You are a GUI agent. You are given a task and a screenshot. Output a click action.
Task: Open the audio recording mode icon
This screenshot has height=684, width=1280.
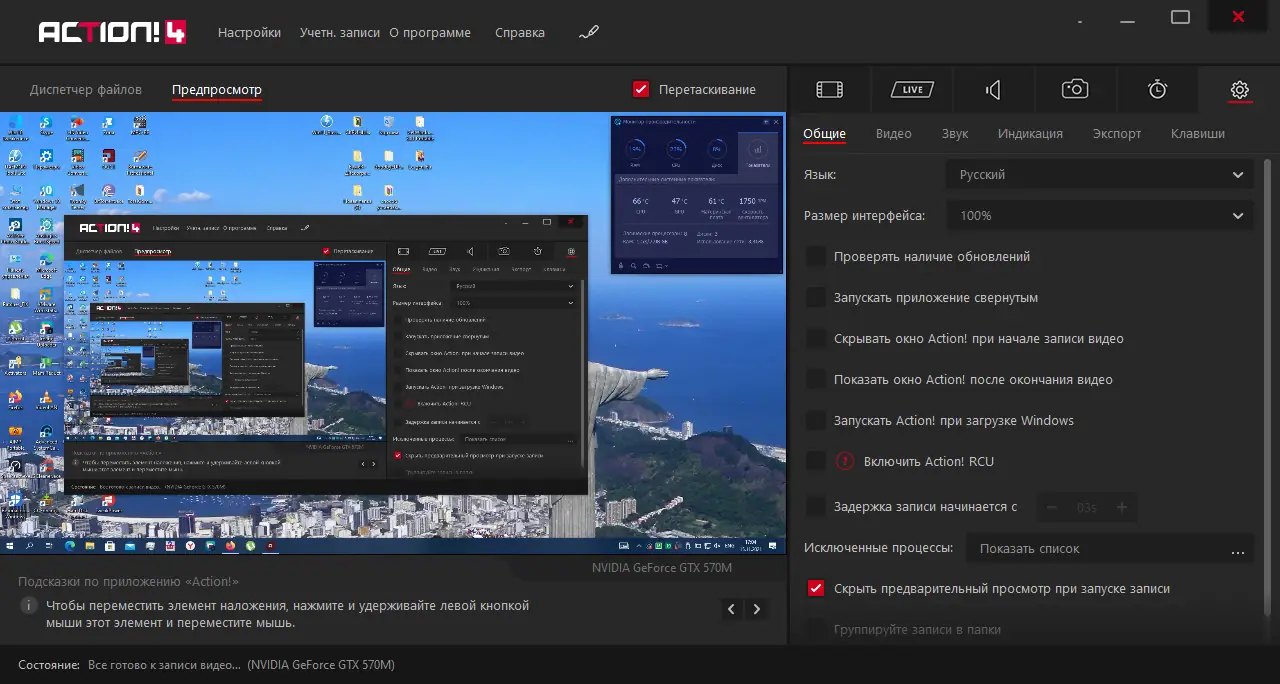click(993, 90)
